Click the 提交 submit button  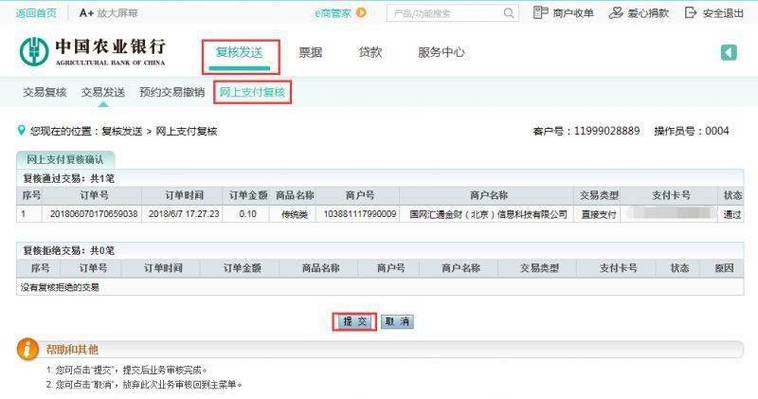pyautogui.click(x=354, y=322)
